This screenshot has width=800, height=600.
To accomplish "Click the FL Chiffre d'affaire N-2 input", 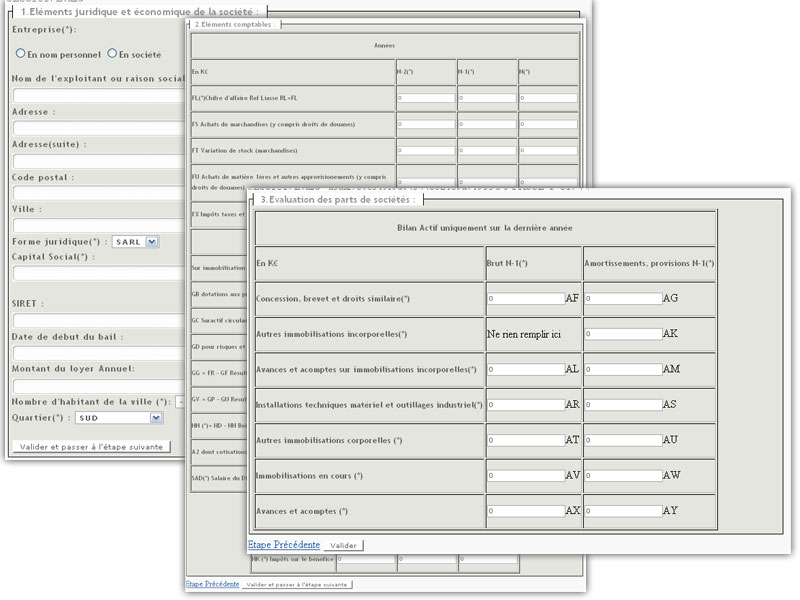I will point(426,98).
